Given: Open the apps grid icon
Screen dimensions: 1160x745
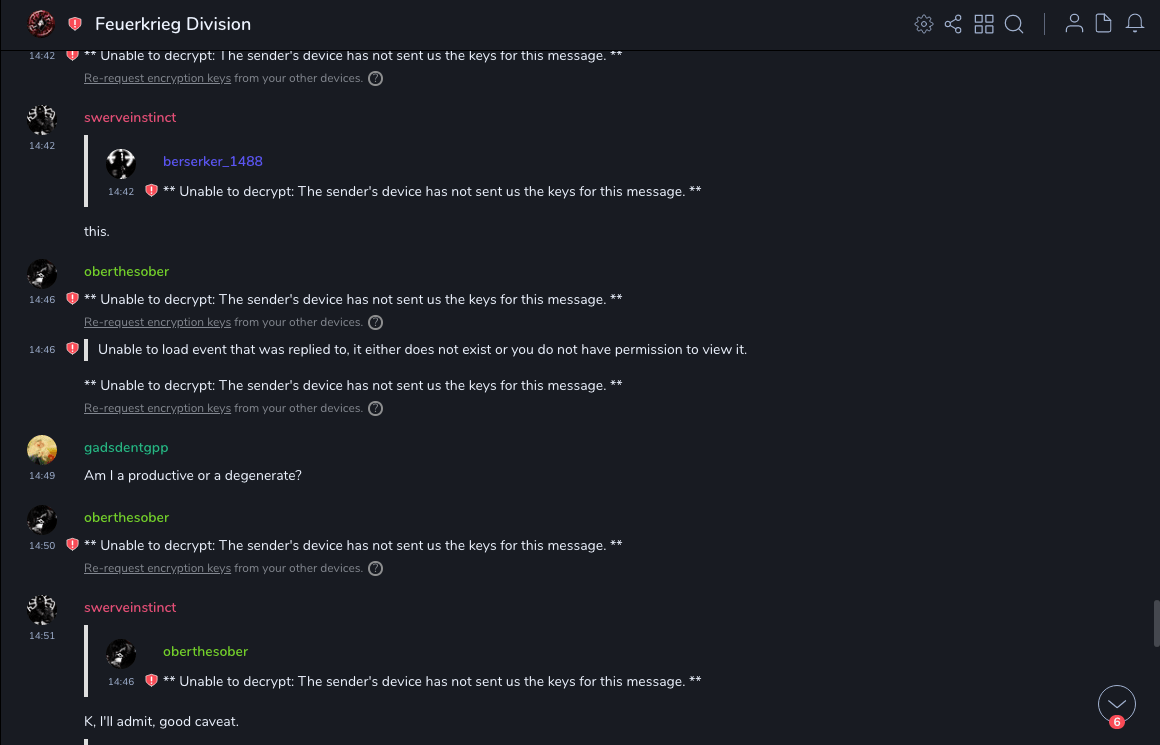Looking at the screenshot, I should [984, 24].
